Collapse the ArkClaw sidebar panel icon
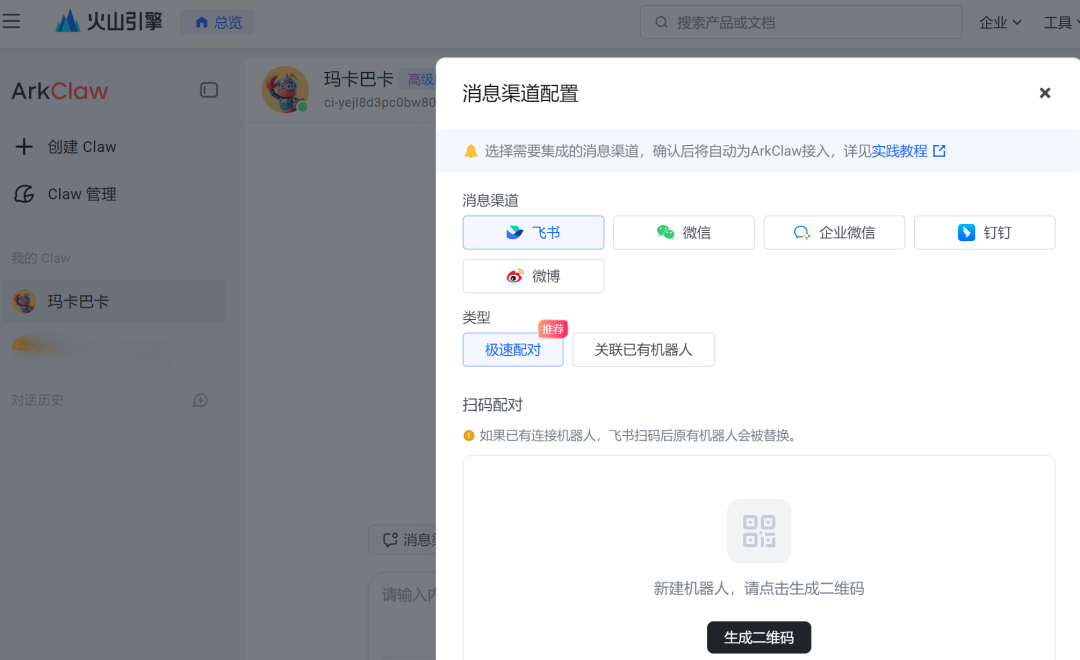 click(209, 90)
